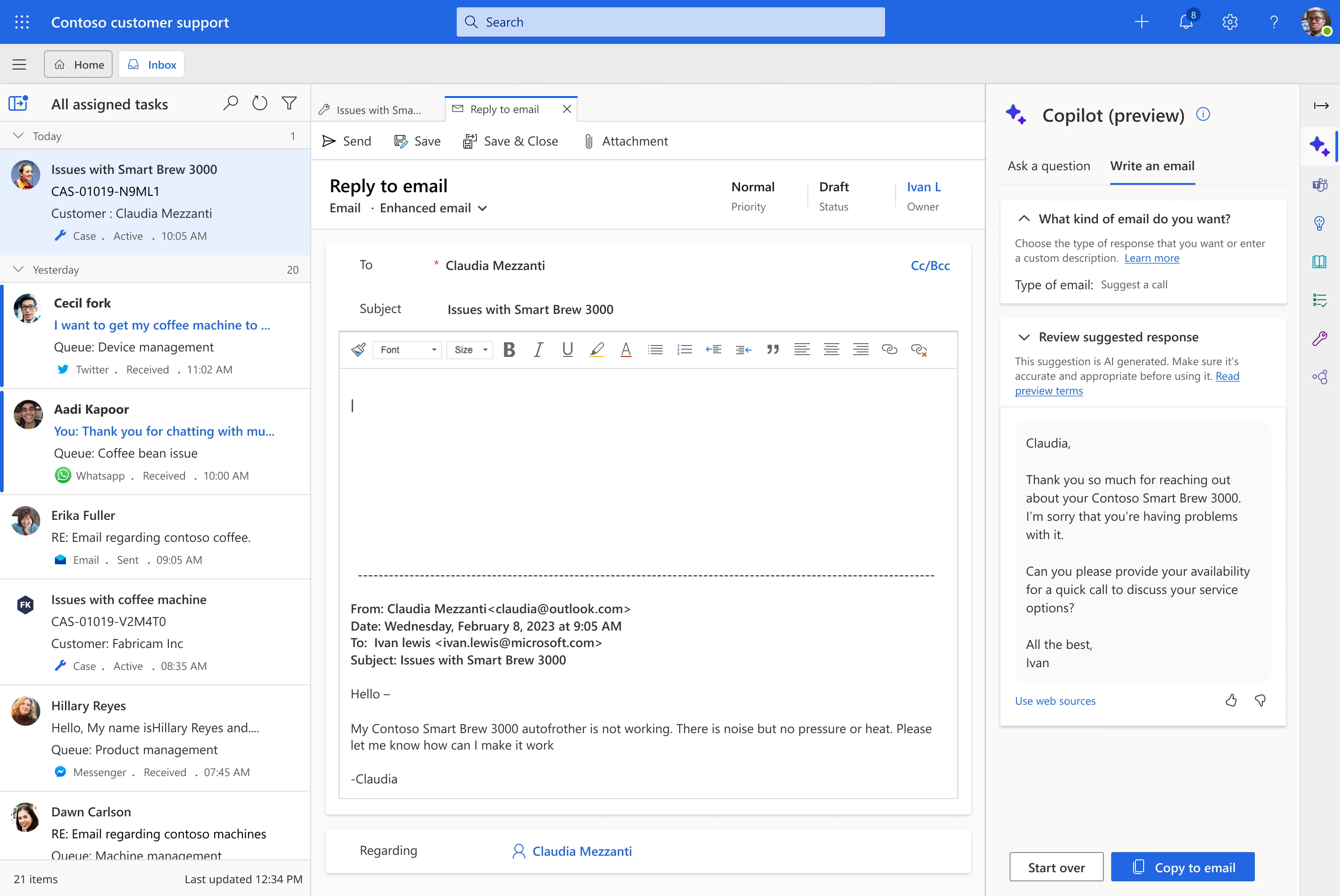Refresh the assigned tasks list

click(x=260, y=103)
